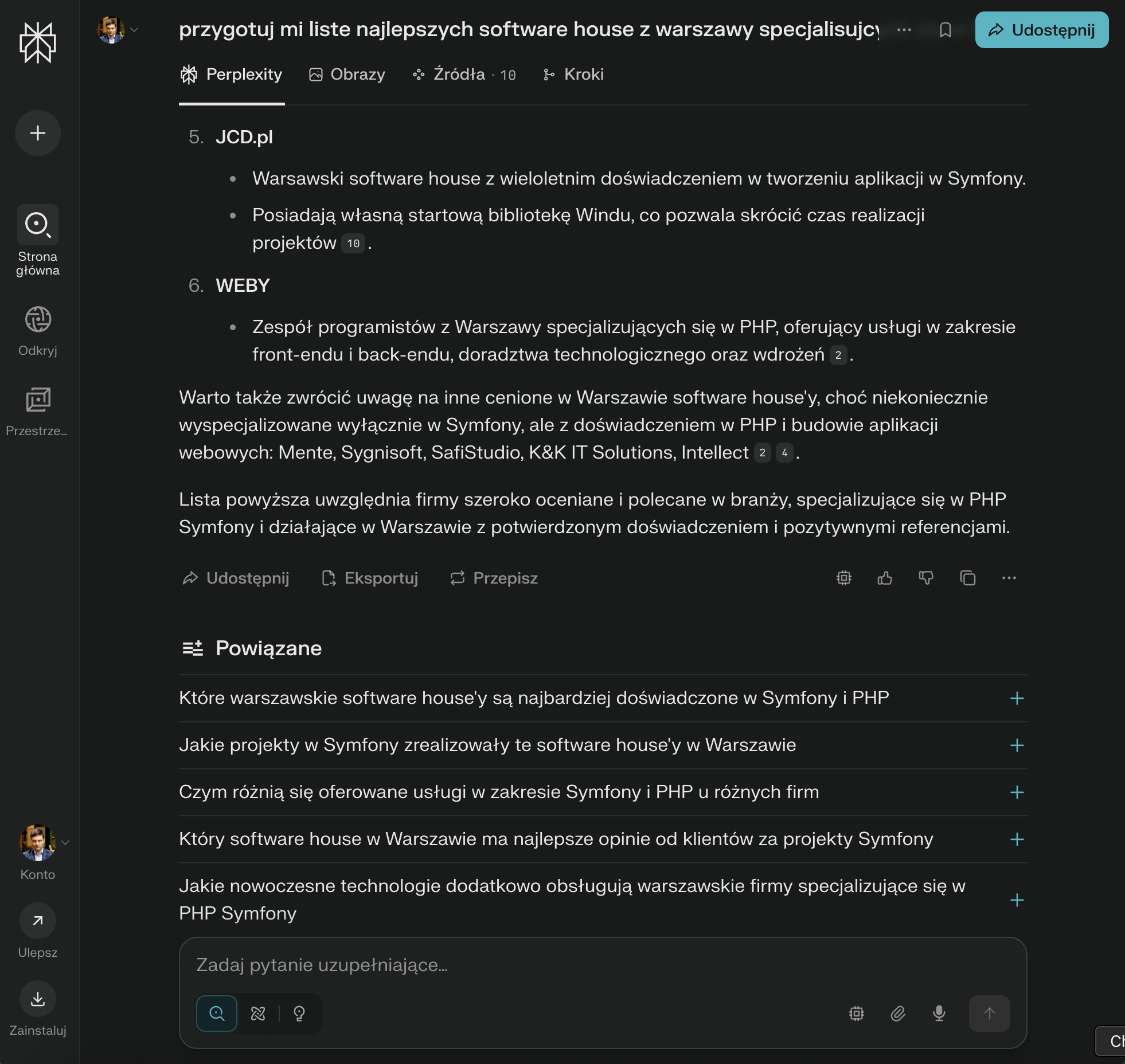Switch to Labs lightbulb mode
This screenshot has width=1125, height=1064.
(x=299, y=1014)
